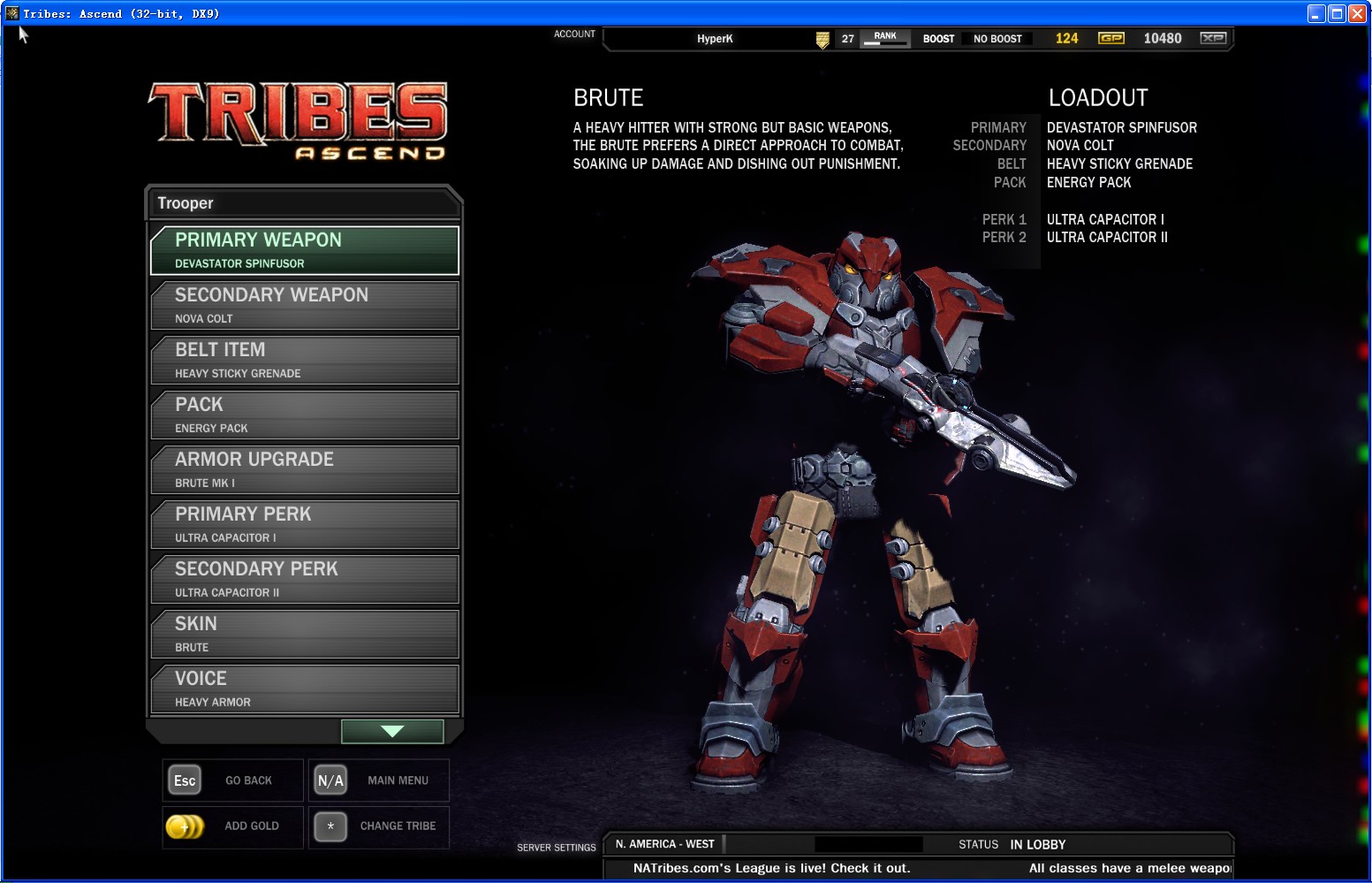This screenshot has height=883, width=1372.
Task: Close the Tribes Ascend window
Action: (1357, 13)
